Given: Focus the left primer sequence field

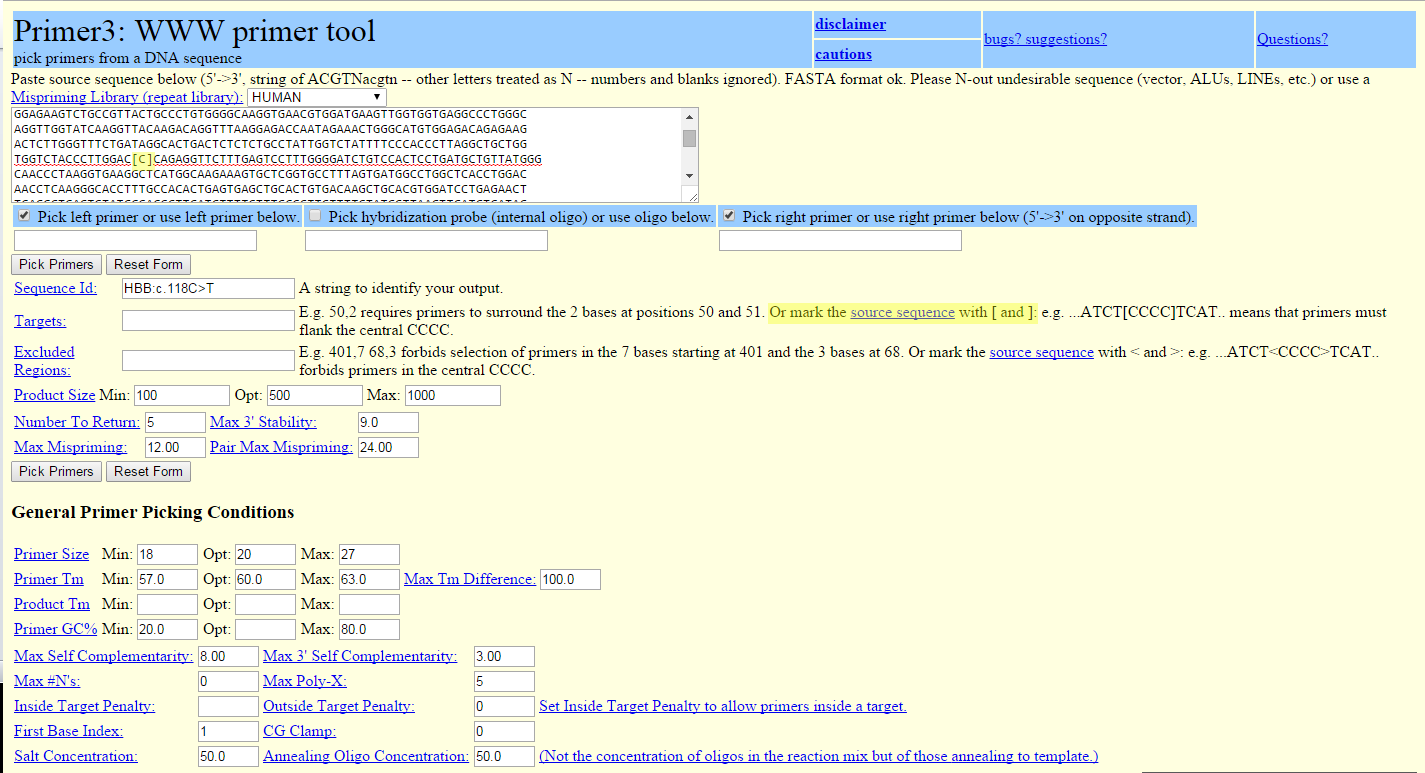Looking at the screenshot, I should (135, 240).
